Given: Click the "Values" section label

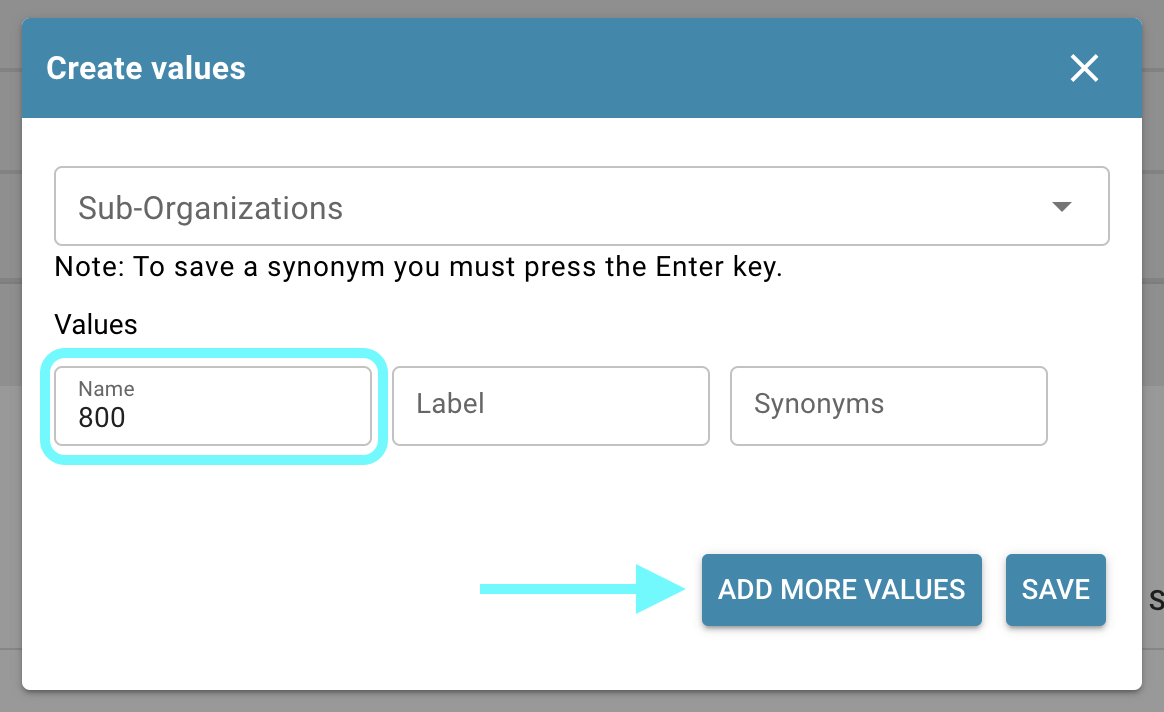Looking at the screenshot, I should tap(96, 324).
